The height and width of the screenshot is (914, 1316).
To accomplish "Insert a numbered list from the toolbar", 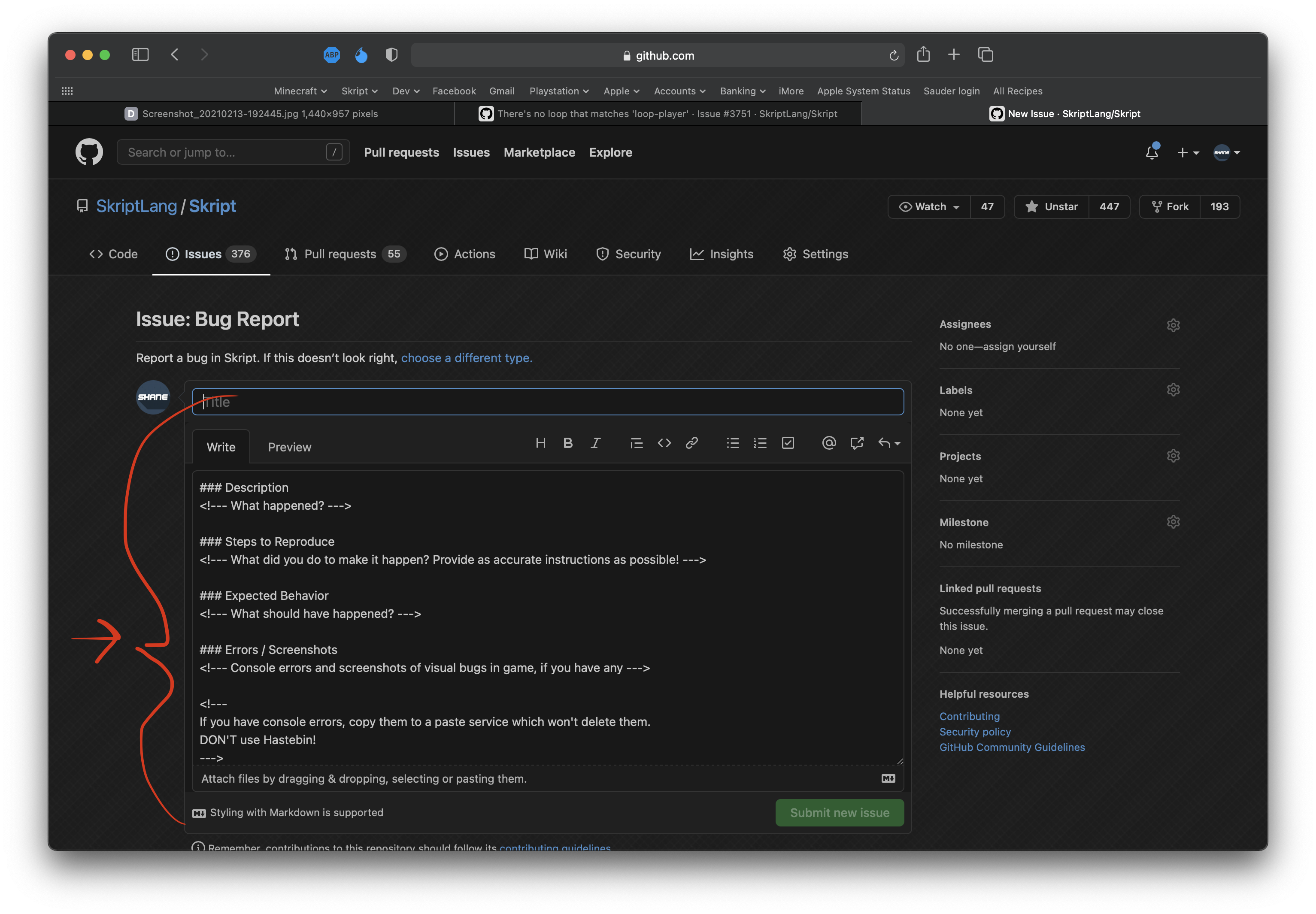I will pos(760,443).
